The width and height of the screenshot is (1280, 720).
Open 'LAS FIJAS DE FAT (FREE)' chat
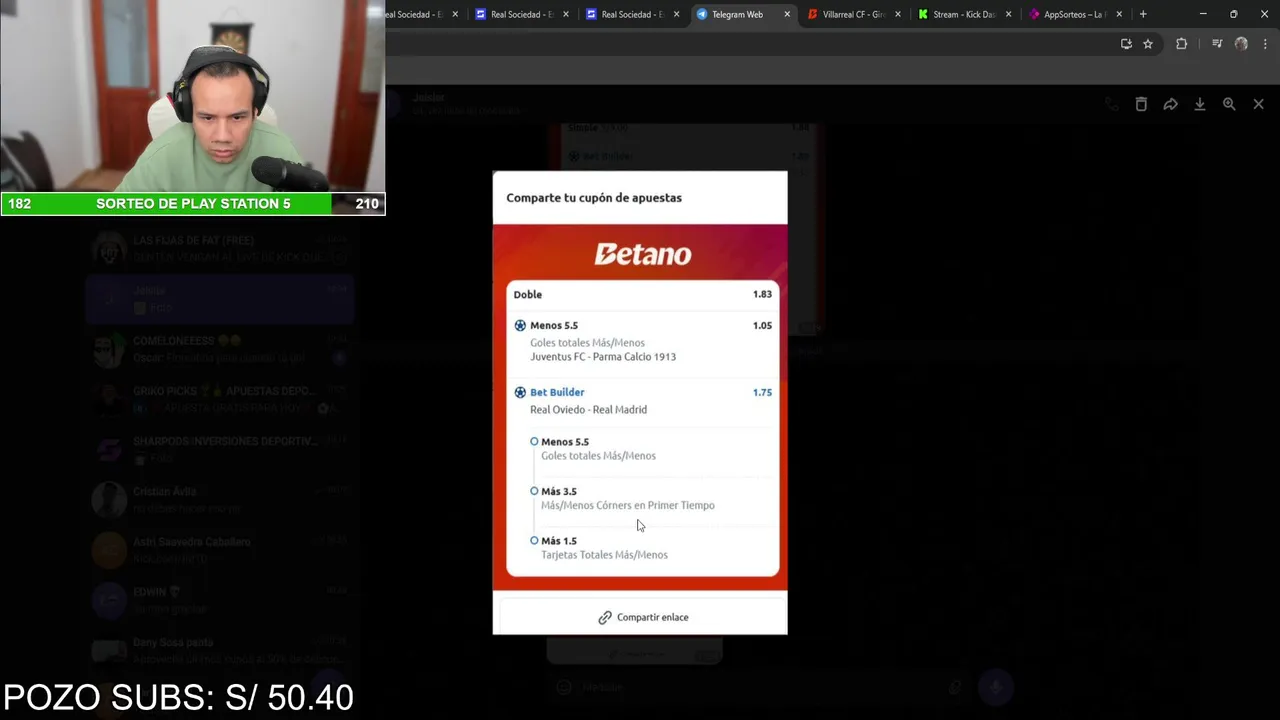coord(220,249)
